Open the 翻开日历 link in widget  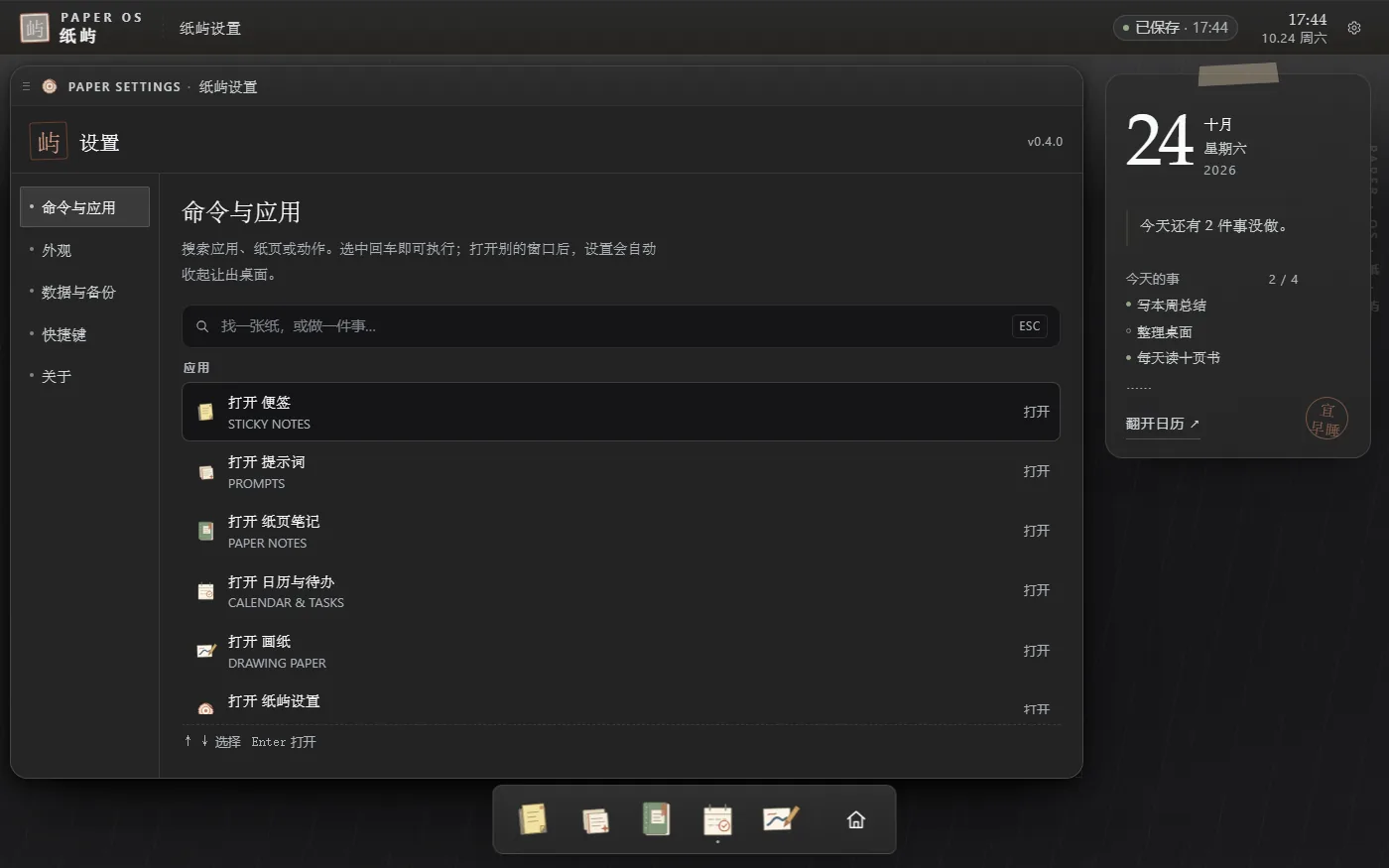pos(1163,424)
